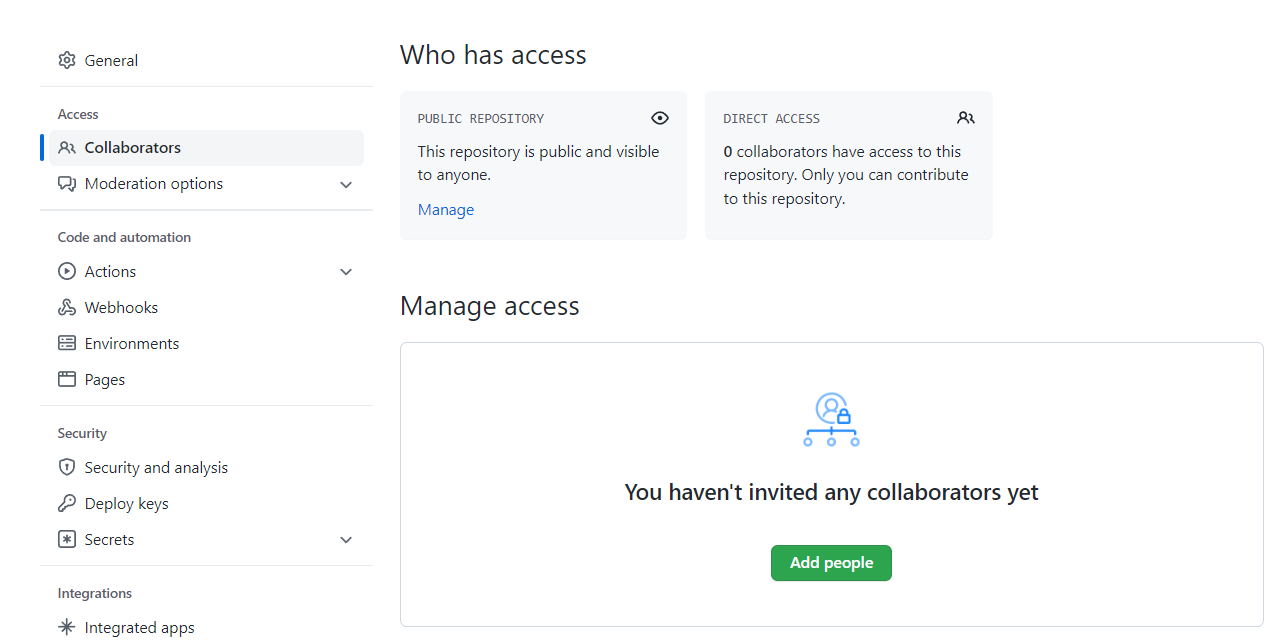Click 'This repository is public' description text
Image resolution: width=1287 pixels, height=643 pixels.
[539, 163]
